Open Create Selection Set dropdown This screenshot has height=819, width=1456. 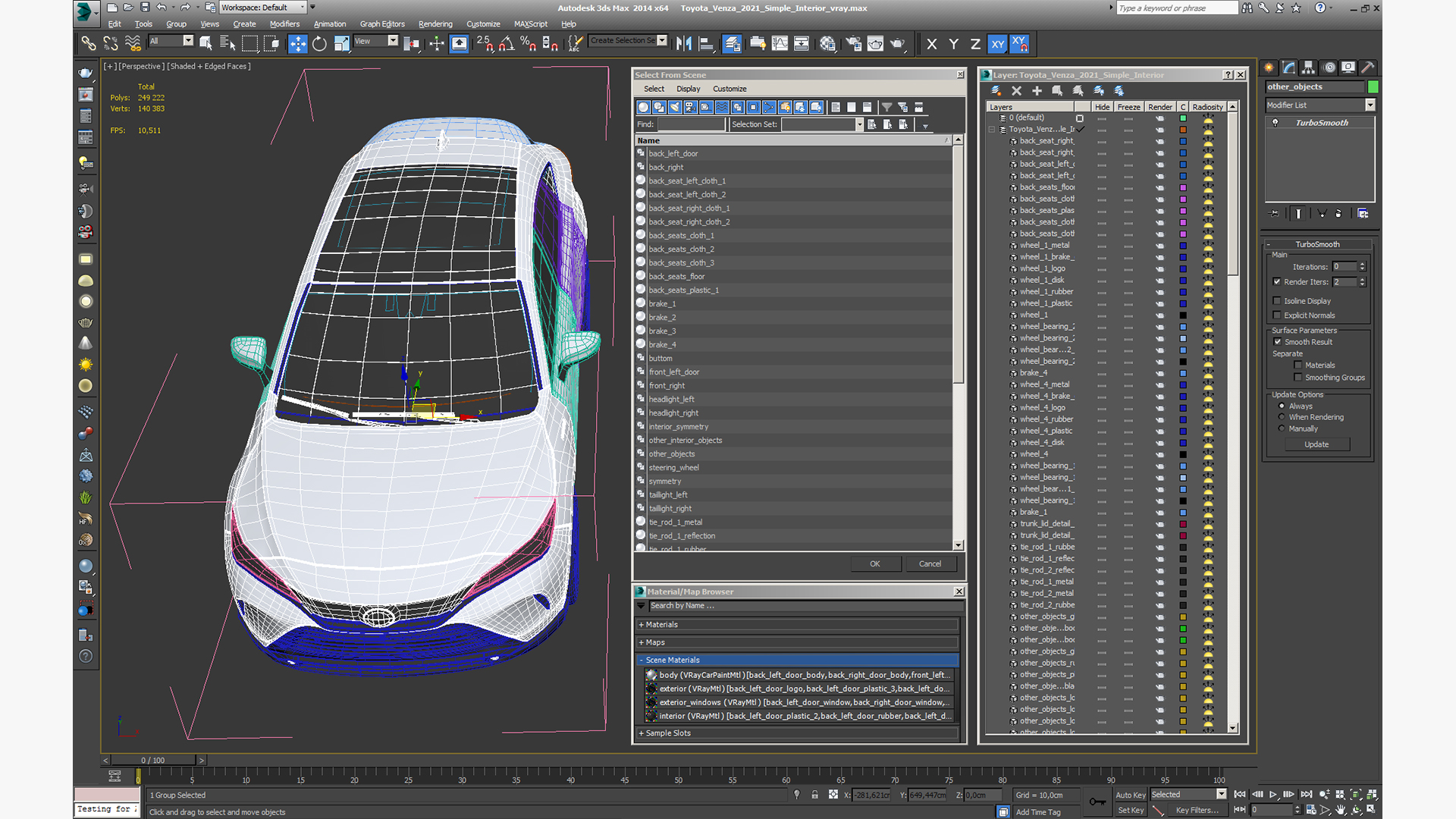pyautogui.click(x=629, y=41)
